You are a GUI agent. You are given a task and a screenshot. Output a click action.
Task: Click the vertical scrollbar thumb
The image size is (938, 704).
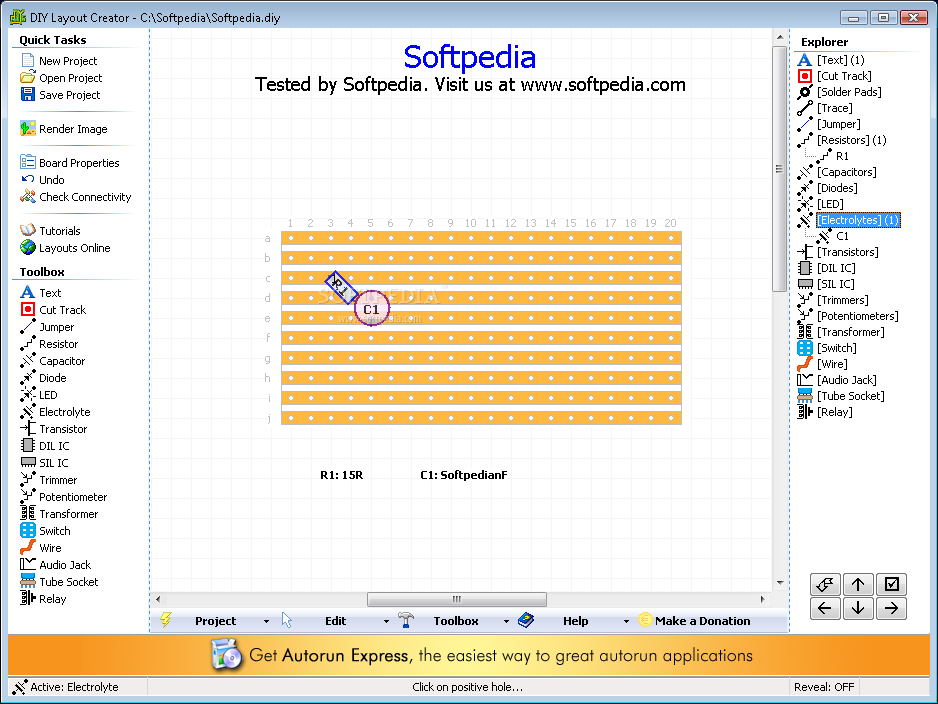(x=779, y=168)
